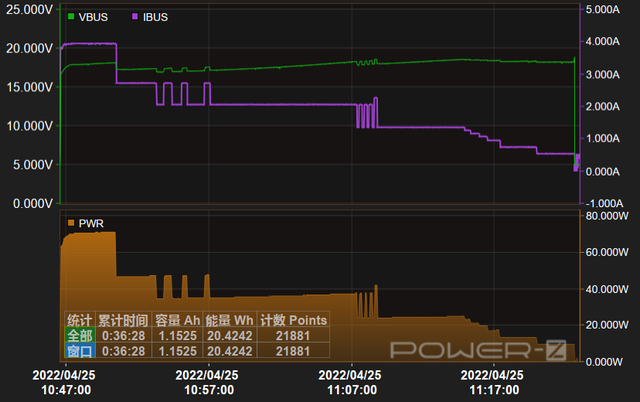This screenshot has height=402, width=640.
Task: Click the 容量 Ah column header
Action: (x=177, y=320)
